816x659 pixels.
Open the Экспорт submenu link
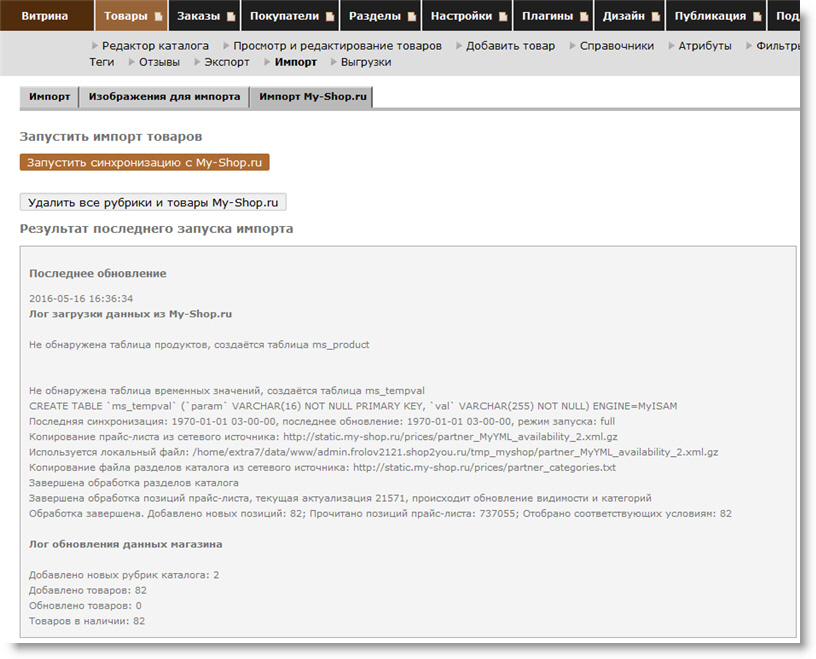(227, 62)
